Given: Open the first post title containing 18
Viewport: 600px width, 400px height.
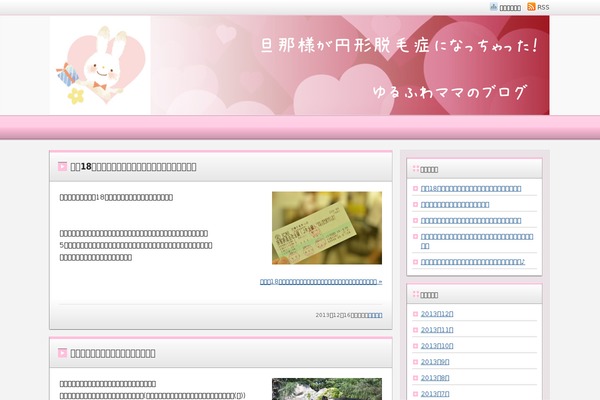Looking at the screenshot, I should 133,167.
